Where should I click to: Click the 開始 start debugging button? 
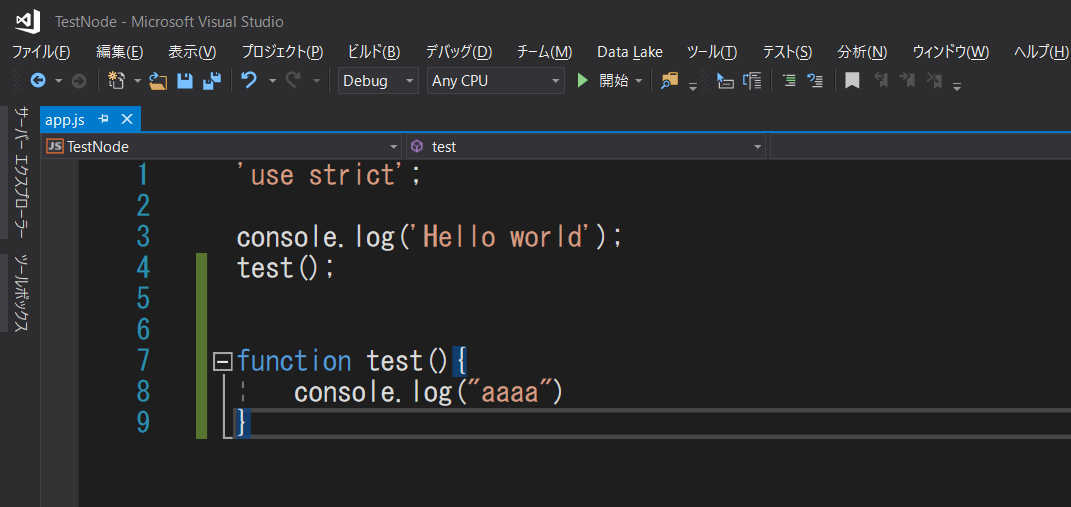click(602, 81)
